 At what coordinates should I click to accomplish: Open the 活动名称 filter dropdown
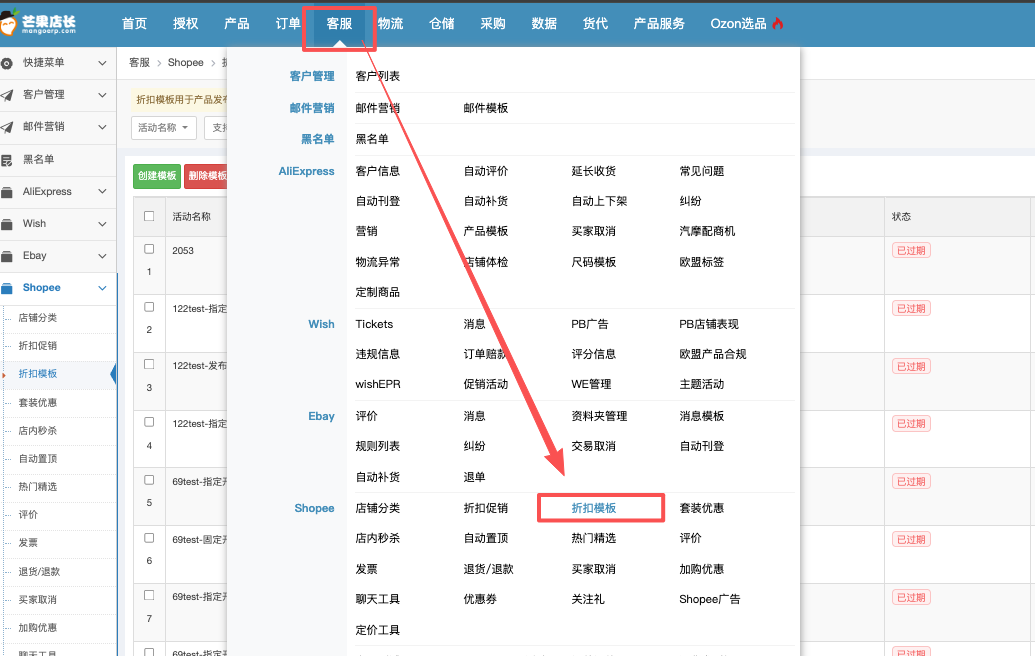164,128
